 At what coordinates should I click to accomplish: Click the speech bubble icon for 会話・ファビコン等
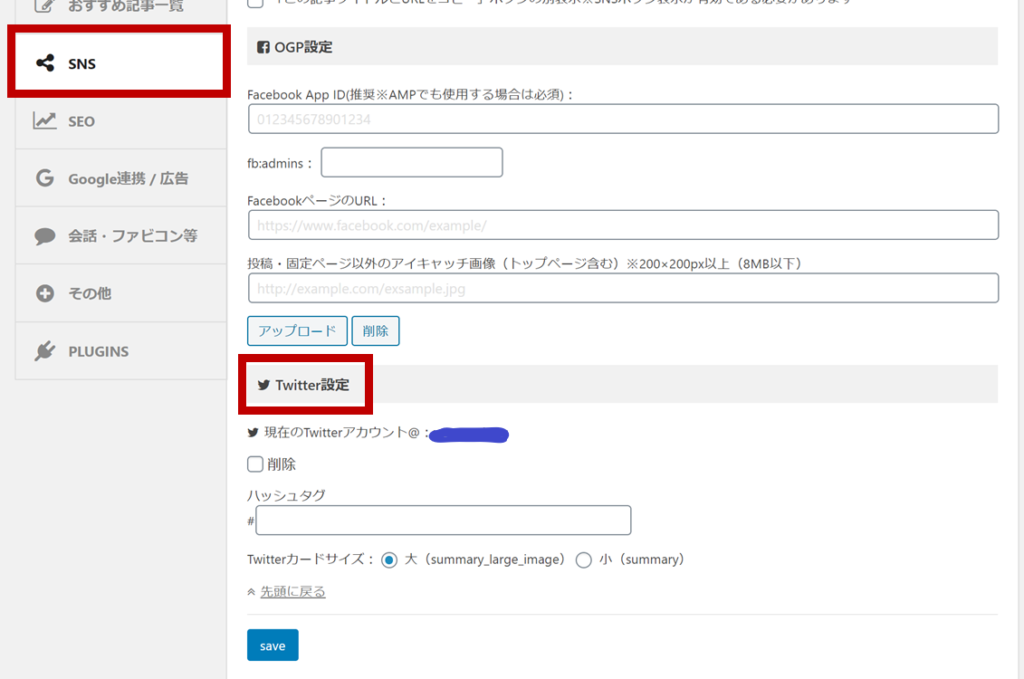pos(44,236)
